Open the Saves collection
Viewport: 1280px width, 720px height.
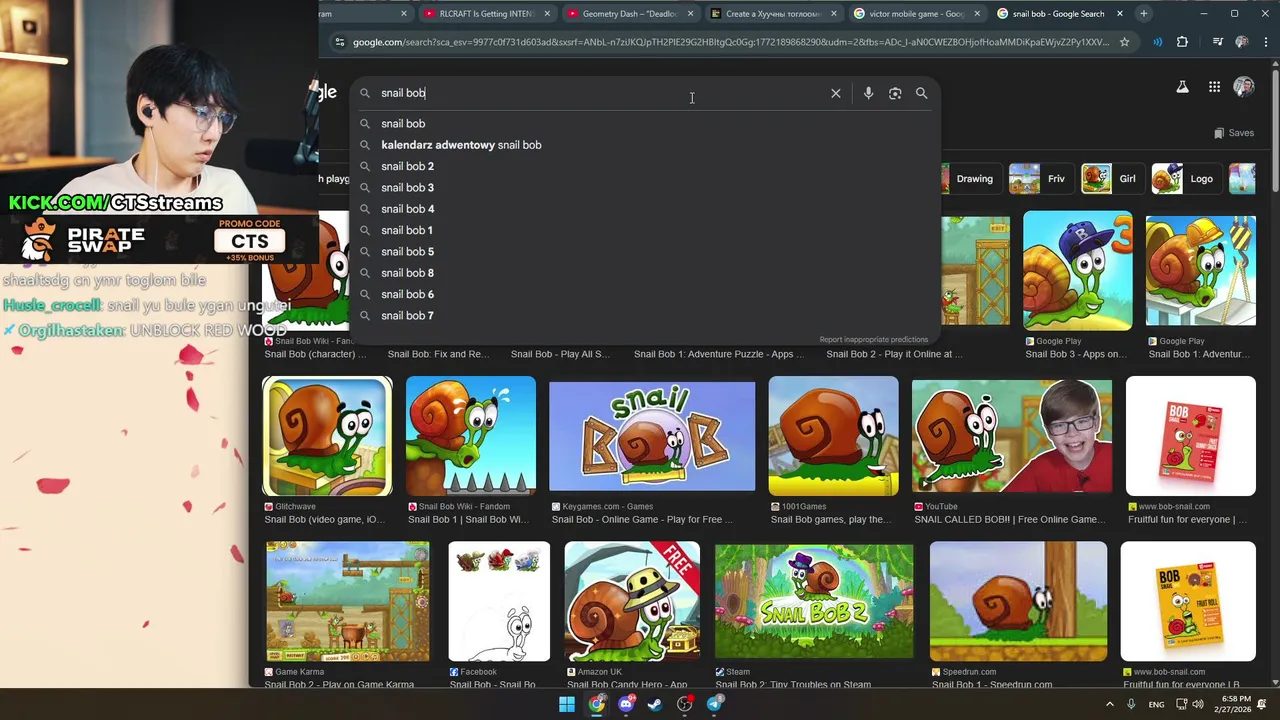coord(1233,133)
